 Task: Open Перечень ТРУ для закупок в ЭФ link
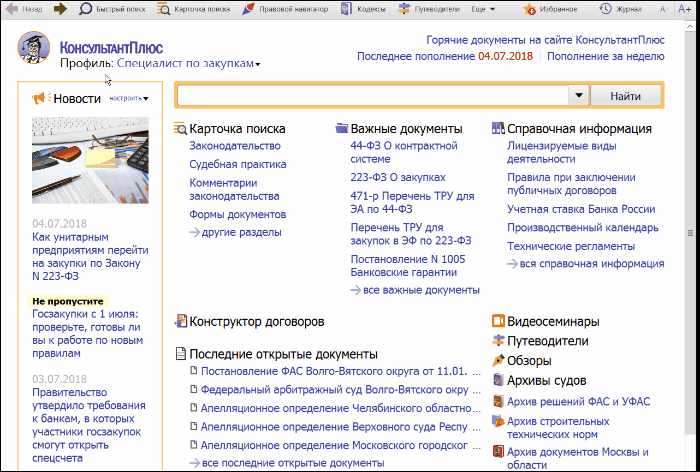click(x=411, y=234)
